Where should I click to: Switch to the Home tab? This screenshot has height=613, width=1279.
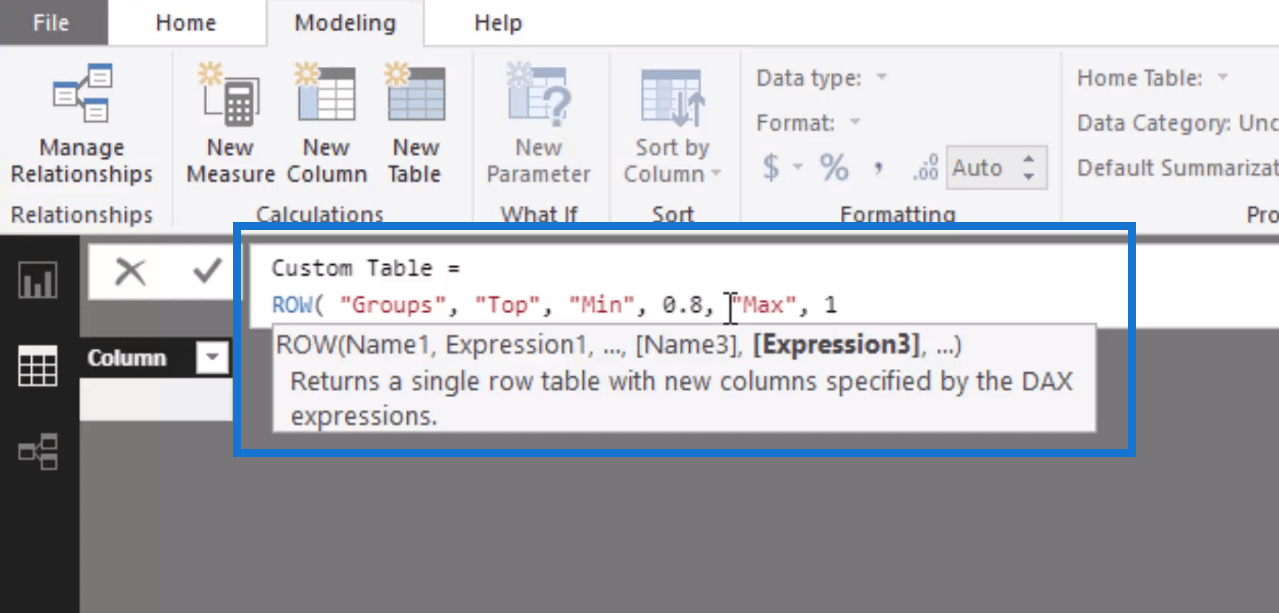[x=186, y=22]
